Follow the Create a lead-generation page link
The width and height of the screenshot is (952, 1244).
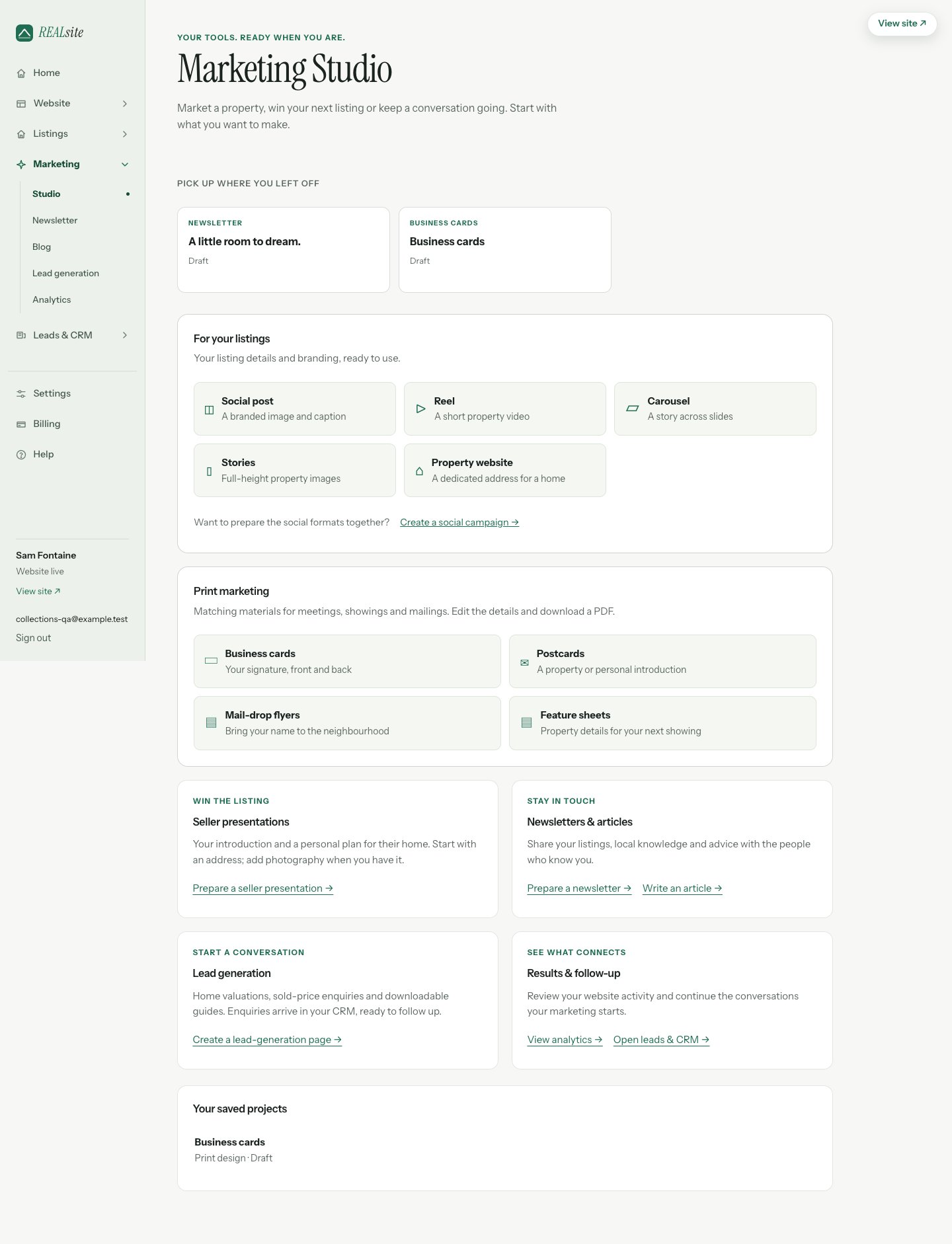click(x=267, y=1040)
